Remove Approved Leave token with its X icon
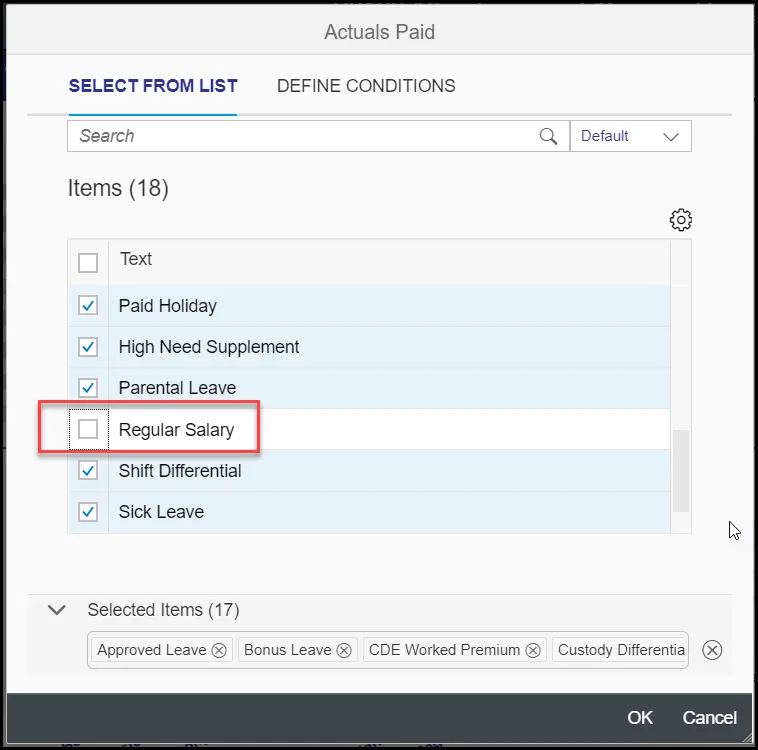 pyautogui.click(x=219, y=650)
